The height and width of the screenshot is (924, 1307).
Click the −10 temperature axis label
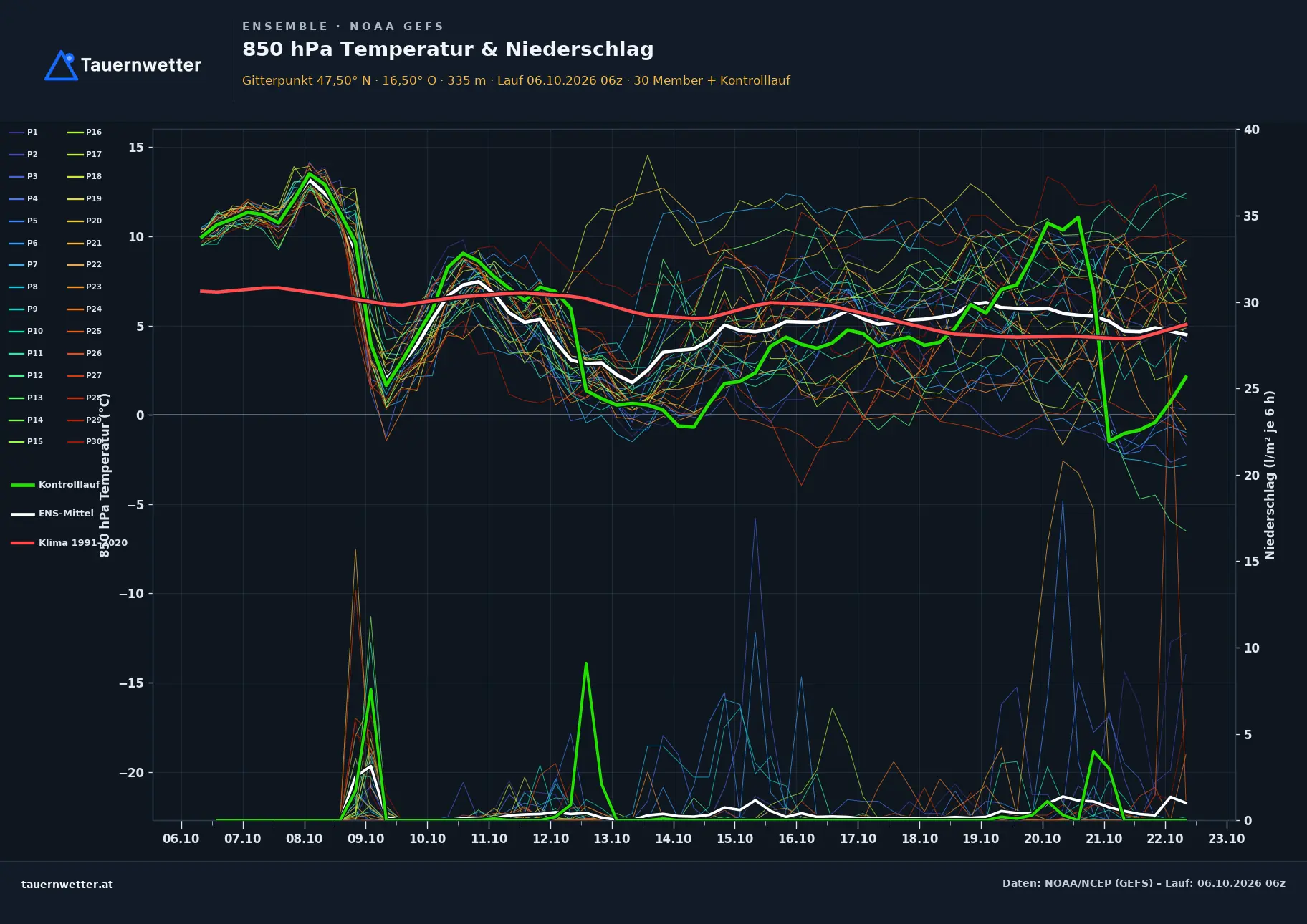click(132, 594)
